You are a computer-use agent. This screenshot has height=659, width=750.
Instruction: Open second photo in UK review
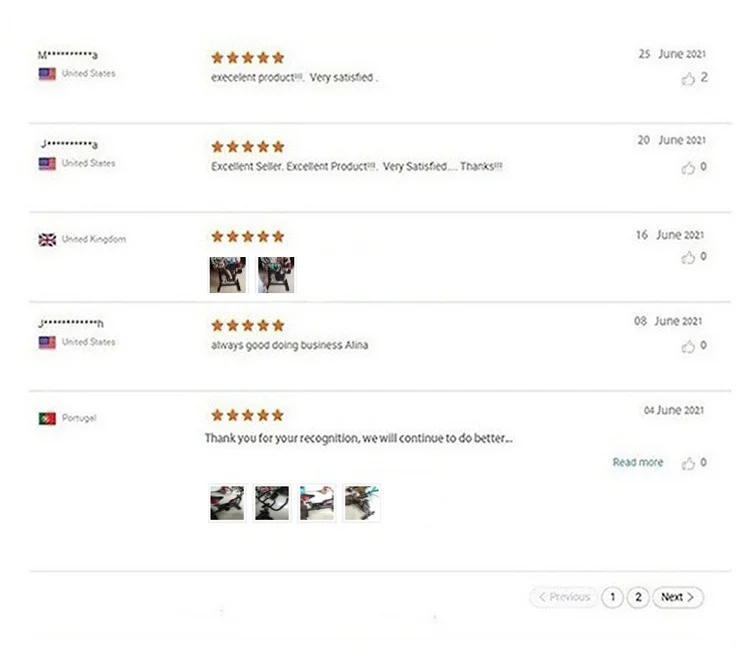276,275
